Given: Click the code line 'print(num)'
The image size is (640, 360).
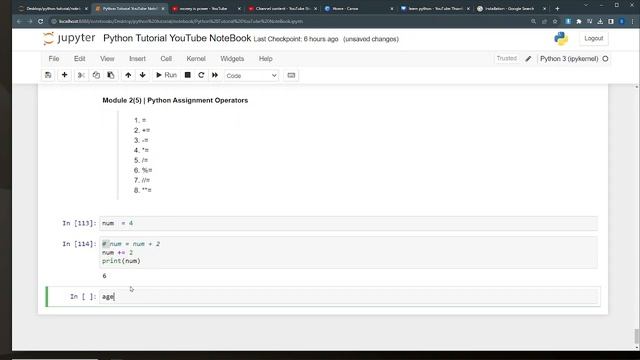Looking at the screenshot, I should click(x=121, y=261).
